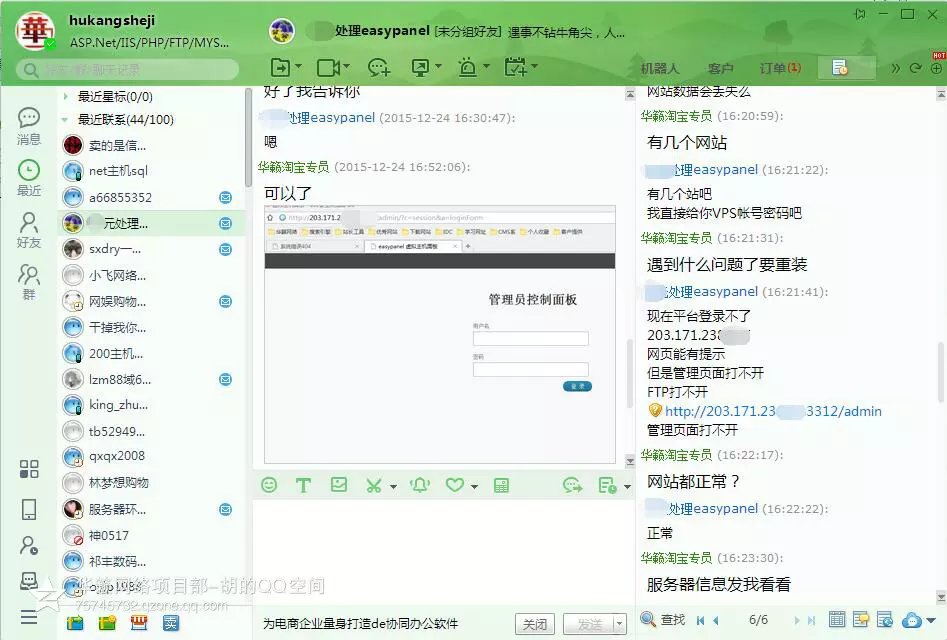Click the 关闭 button
This screenshot has width=947, height=640.
534,624
